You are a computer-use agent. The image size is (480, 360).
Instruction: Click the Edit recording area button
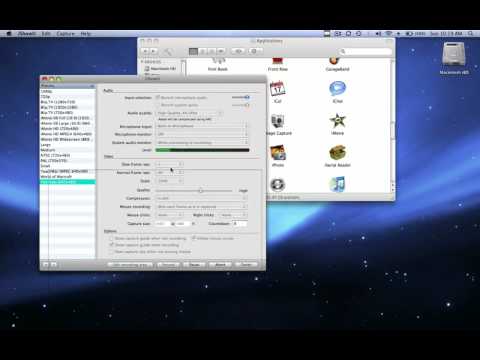(130, 265)
